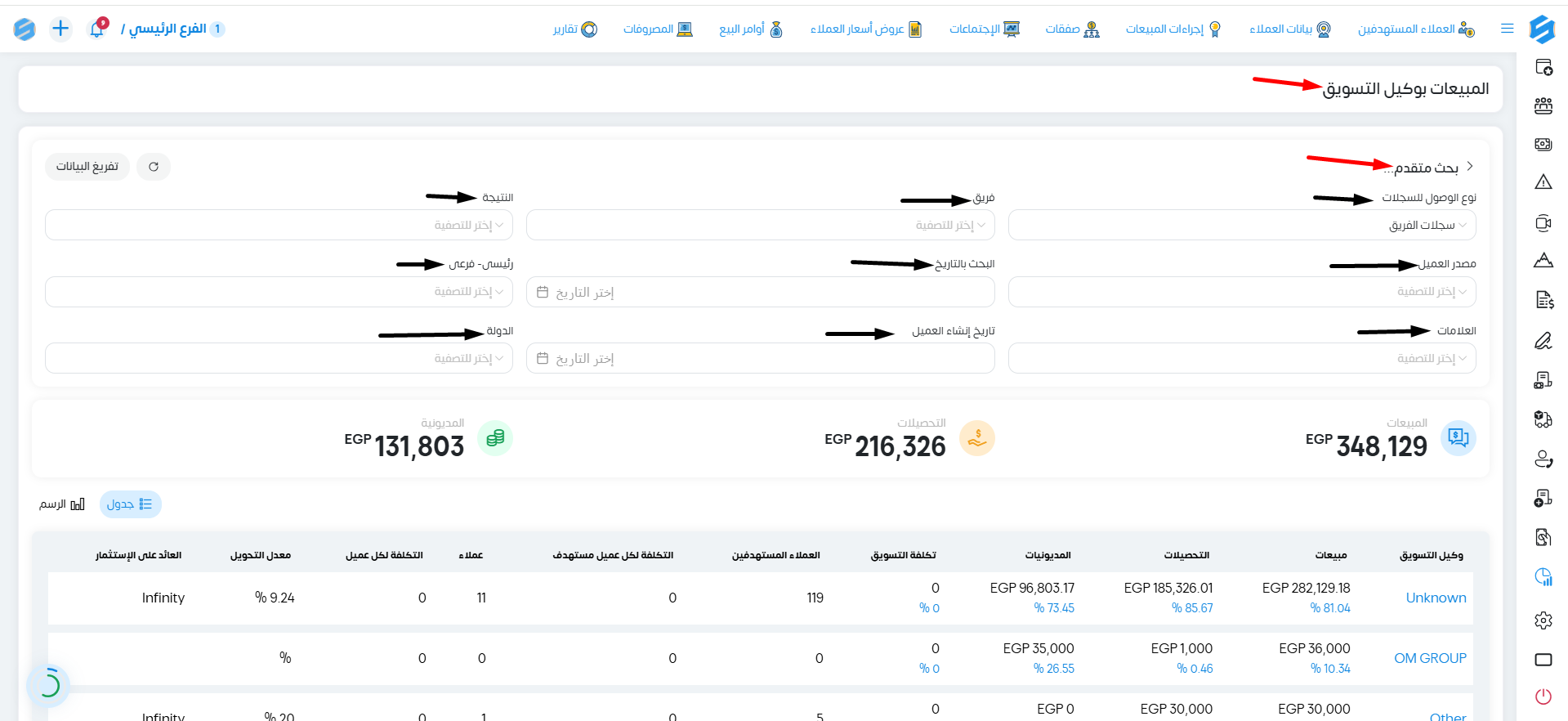Click the plus add-new icon in header
Screen dimensions: 1568x721
point(60,29)
